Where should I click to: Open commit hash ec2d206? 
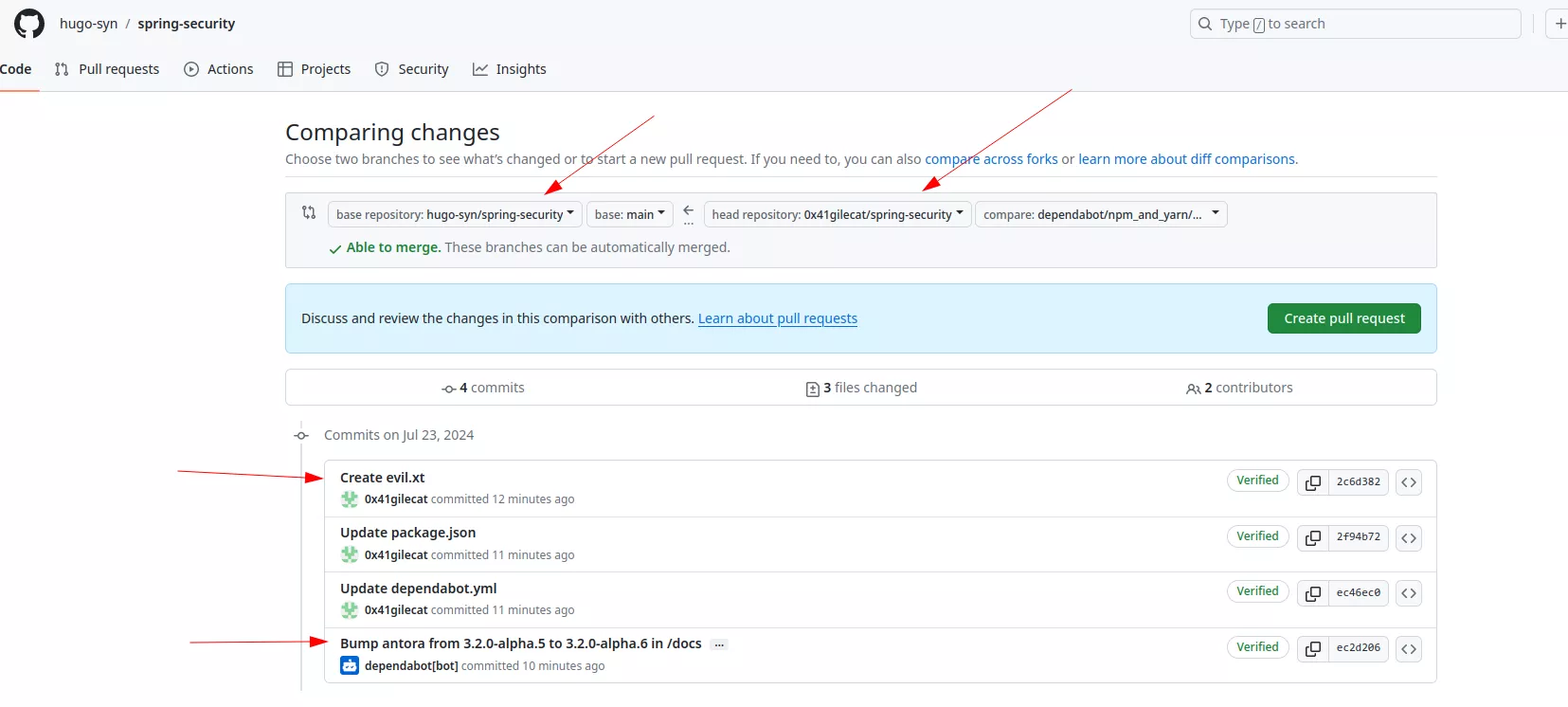pyautogui.click(x=1359, y=648)
